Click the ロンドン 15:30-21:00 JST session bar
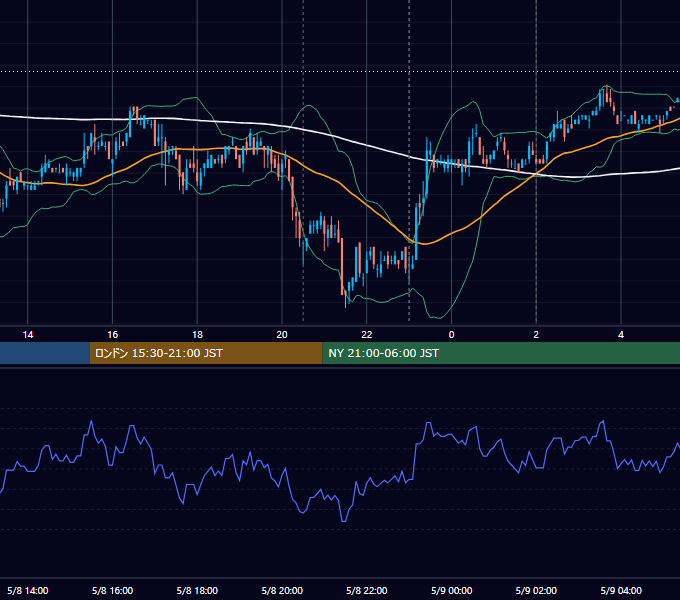 click(x=206, y=353)
